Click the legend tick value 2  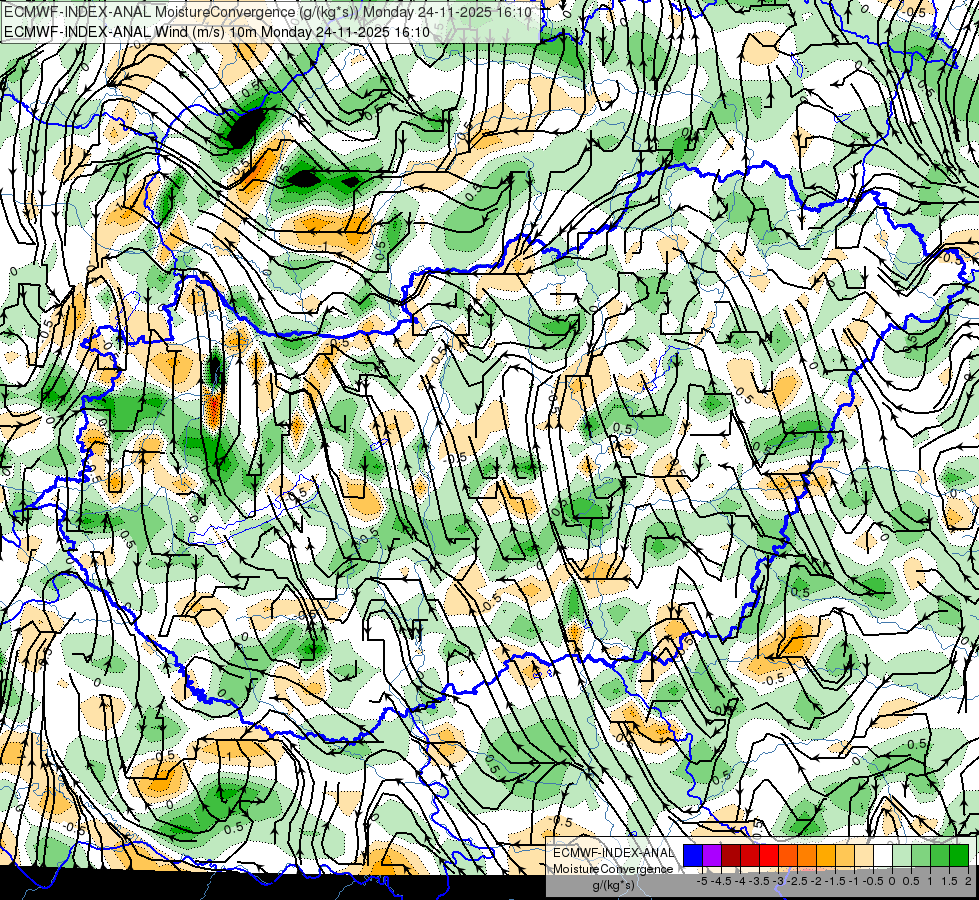(x=968, y=881)
